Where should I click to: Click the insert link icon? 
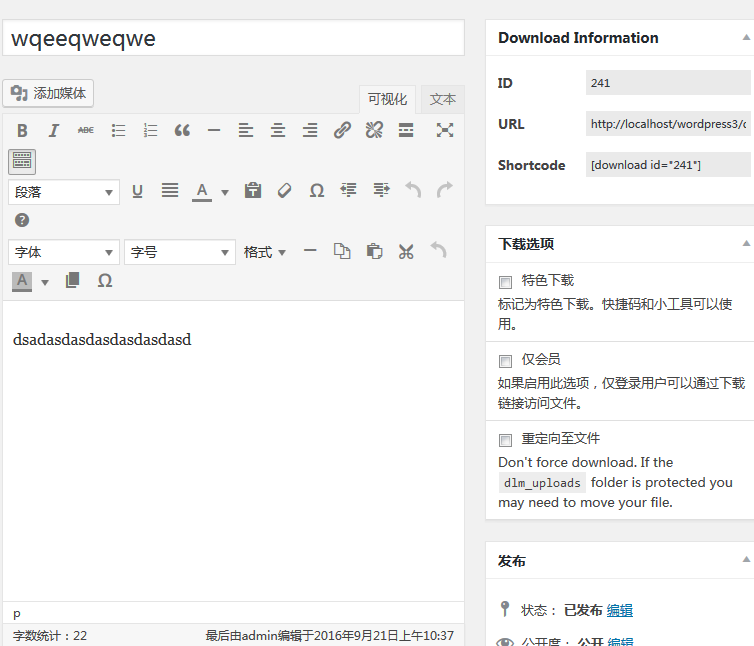(342, 130)
